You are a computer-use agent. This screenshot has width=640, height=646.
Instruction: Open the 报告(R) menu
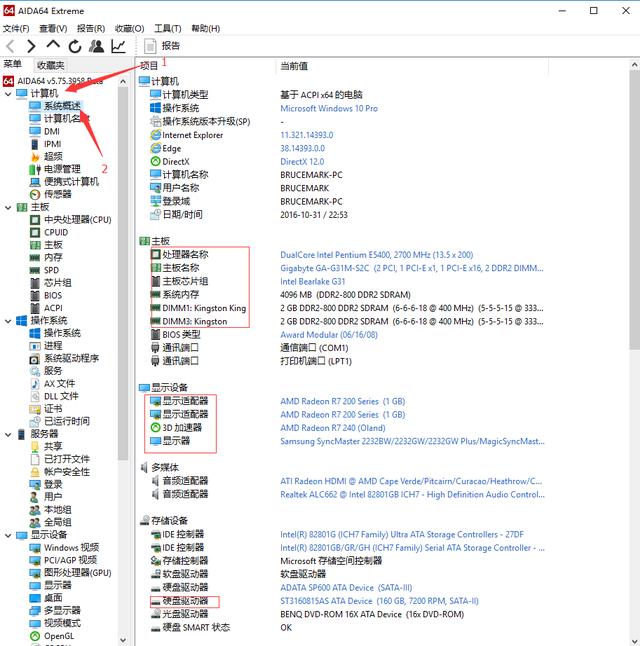coord(91,28)
